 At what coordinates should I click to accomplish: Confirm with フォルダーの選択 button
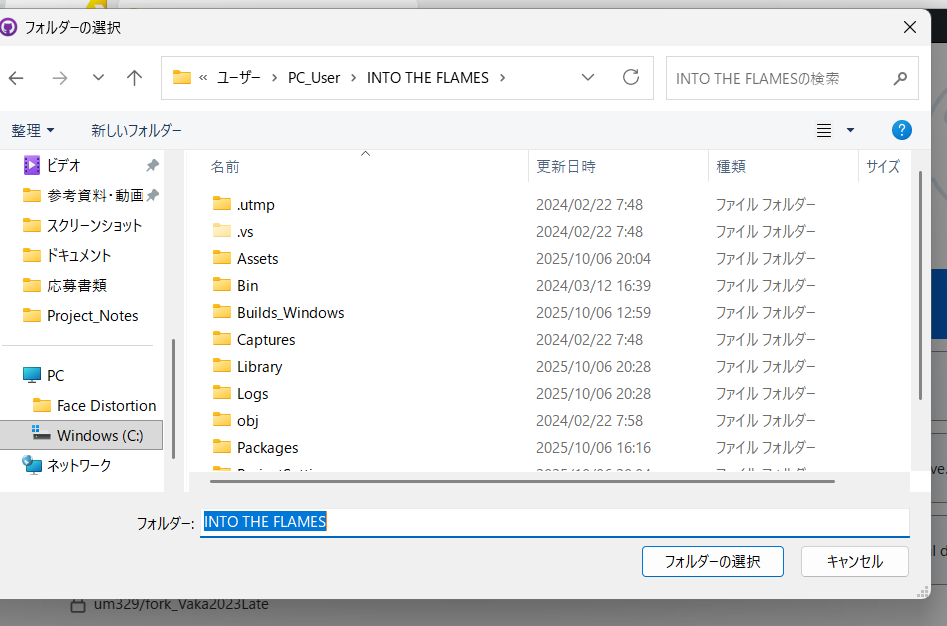pyautogui.click(x=713, y=561)
